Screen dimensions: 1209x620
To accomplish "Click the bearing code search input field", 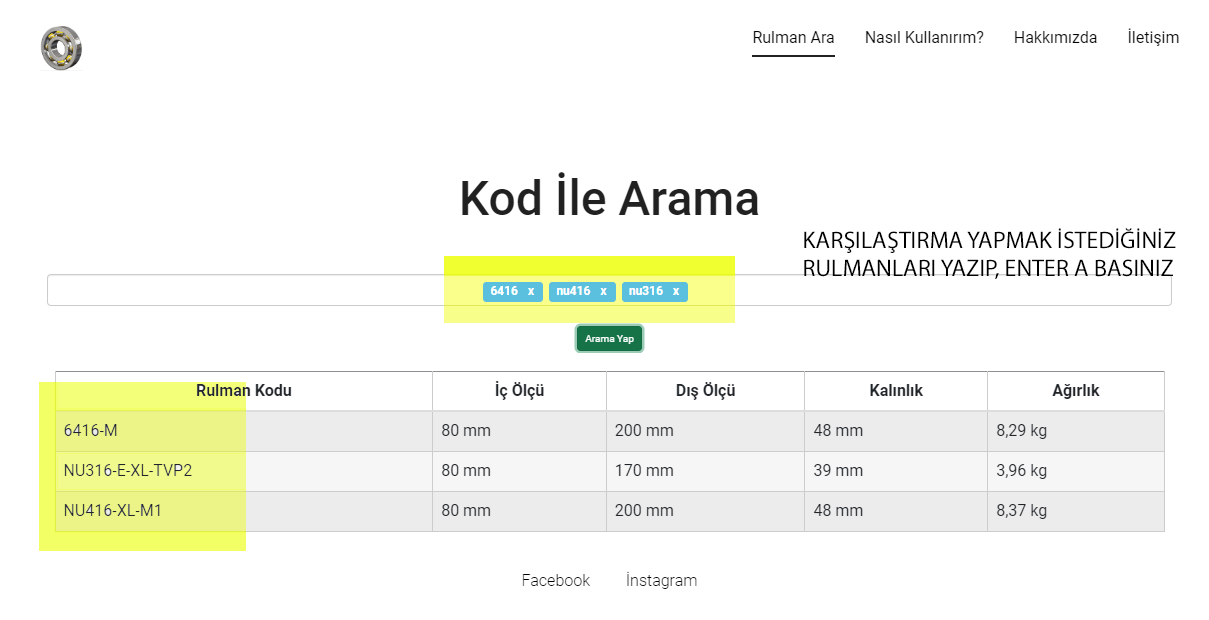I will [x=609, y=290].
